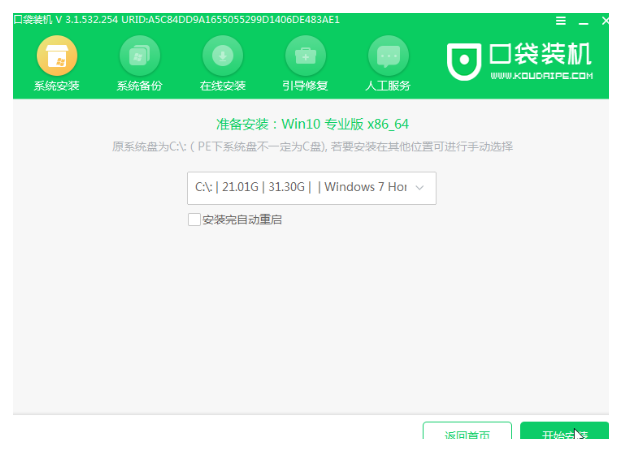Select the 在线安装 (Online Install) icon
This screenshot has width=626, height=454.
tap(223, 54)
